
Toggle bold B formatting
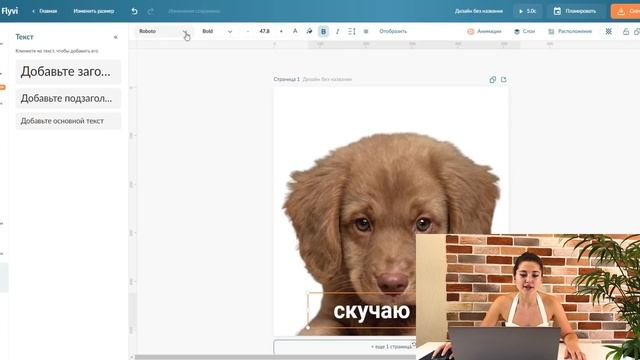[x=323, y=31]
